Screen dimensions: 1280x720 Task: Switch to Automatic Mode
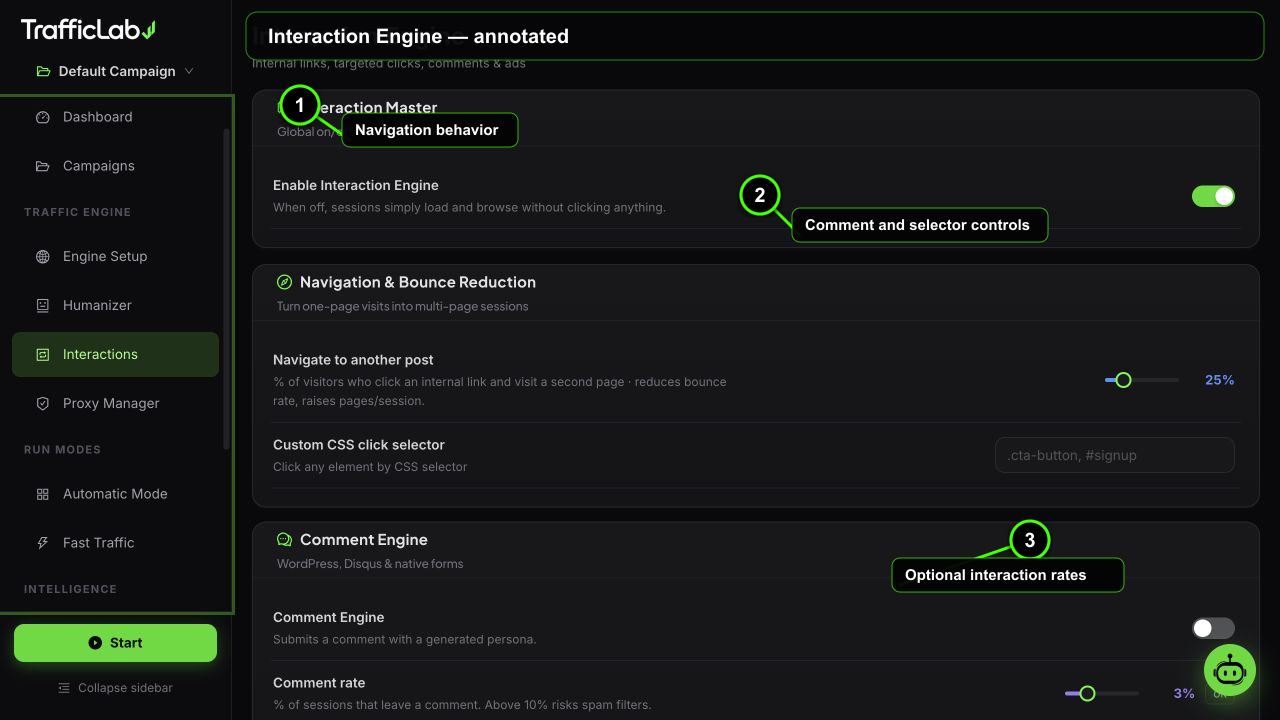coord(115,494)
